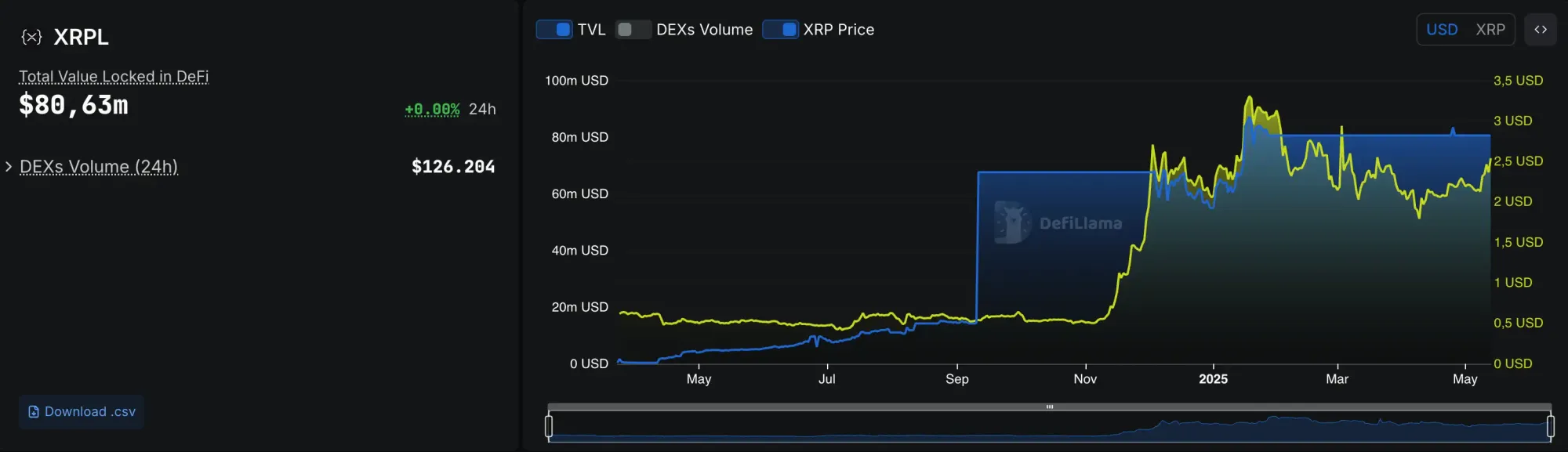Image resolution: width=1568 pixels, height=452 pixels.
Task: Switch denomination to USD
Action: [1442, 30]
